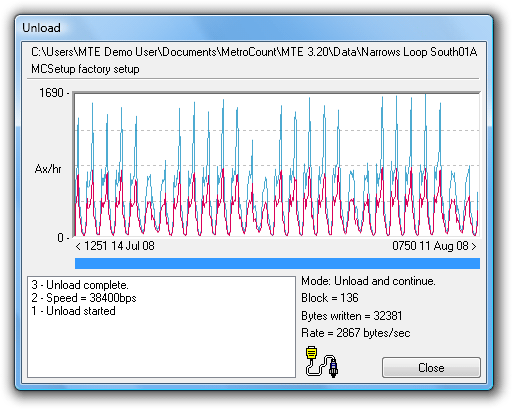Click the chart start date '1251 14 Jul 08'
512x409 pixels.
pyautogui.click(x=119, y=246)
